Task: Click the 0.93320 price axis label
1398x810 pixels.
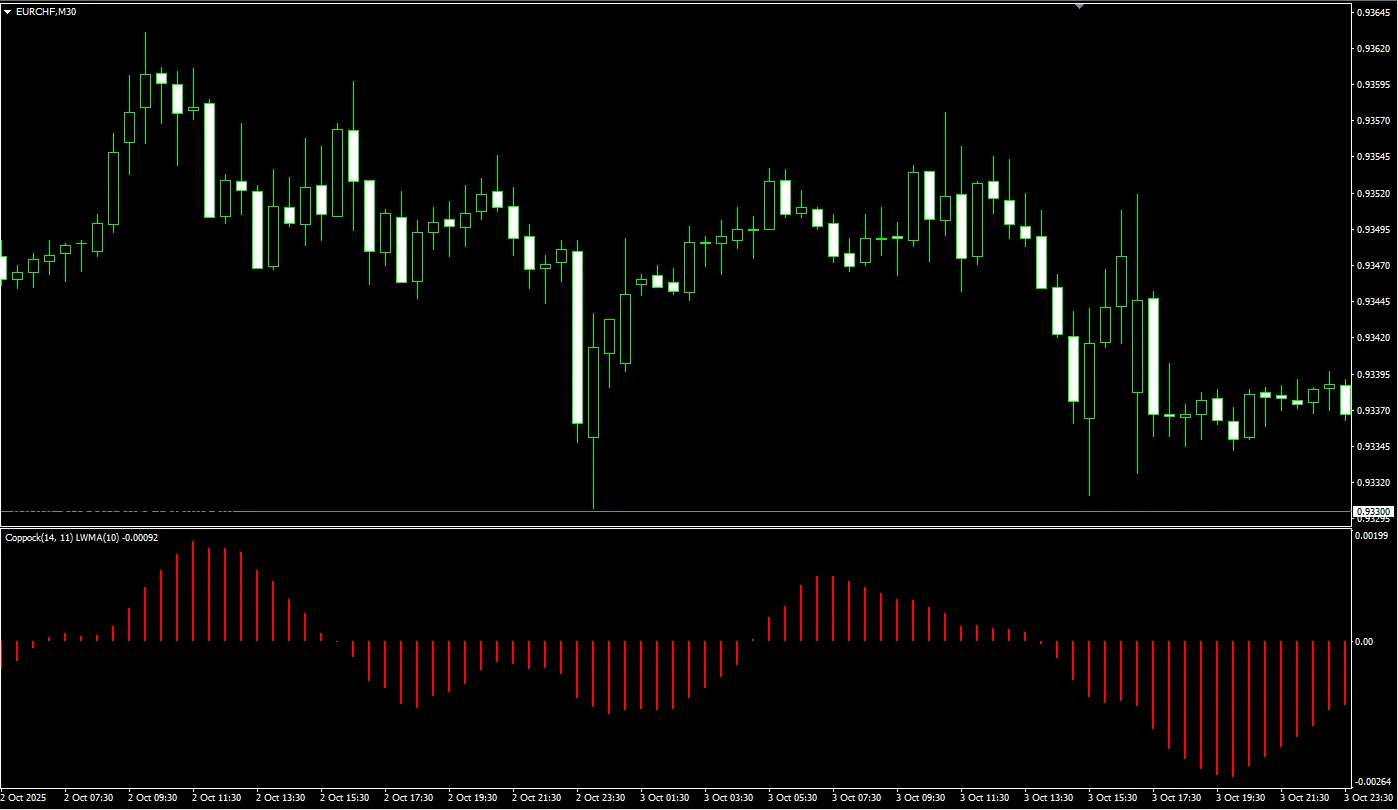Action: pos(1374,482)
